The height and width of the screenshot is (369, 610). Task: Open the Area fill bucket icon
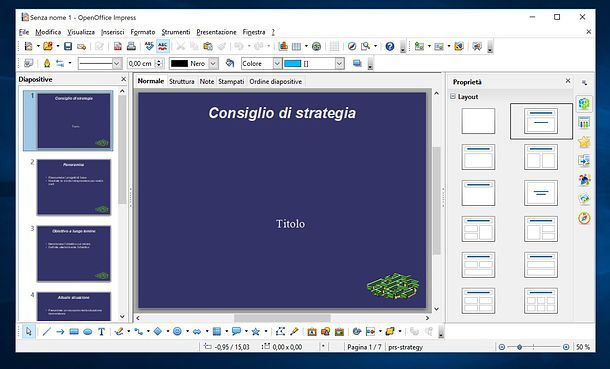click(230, 63)
